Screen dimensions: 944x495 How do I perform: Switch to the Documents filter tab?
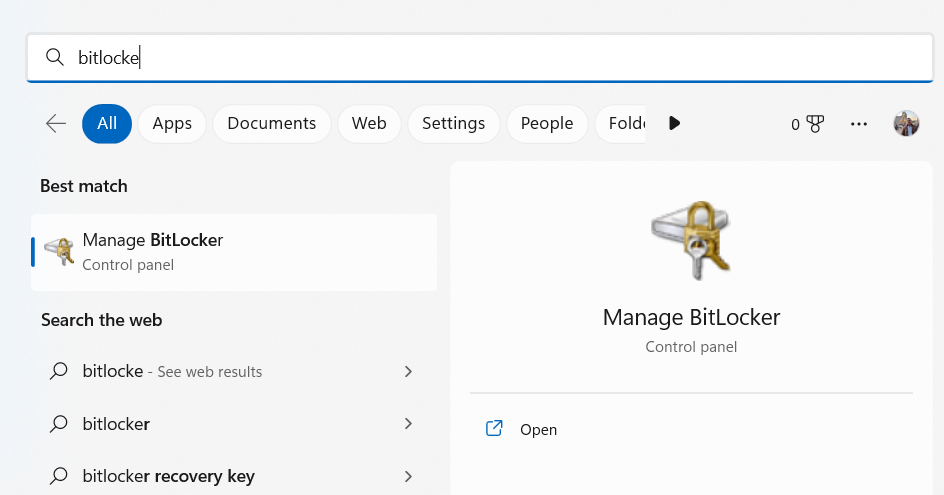click(272, 123)
